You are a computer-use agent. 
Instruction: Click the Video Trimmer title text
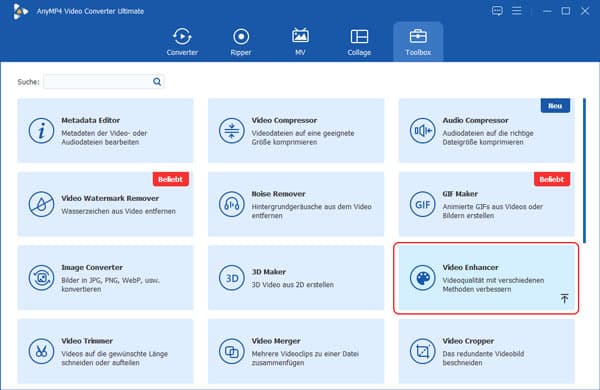click(87, 341)
